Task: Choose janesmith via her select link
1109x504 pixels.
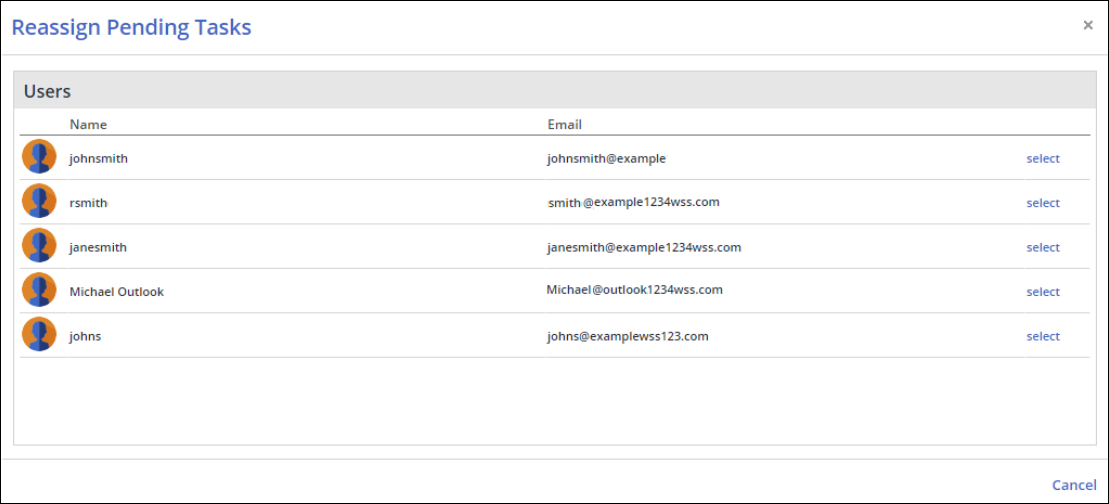Action: click(x=1042, y=248)
